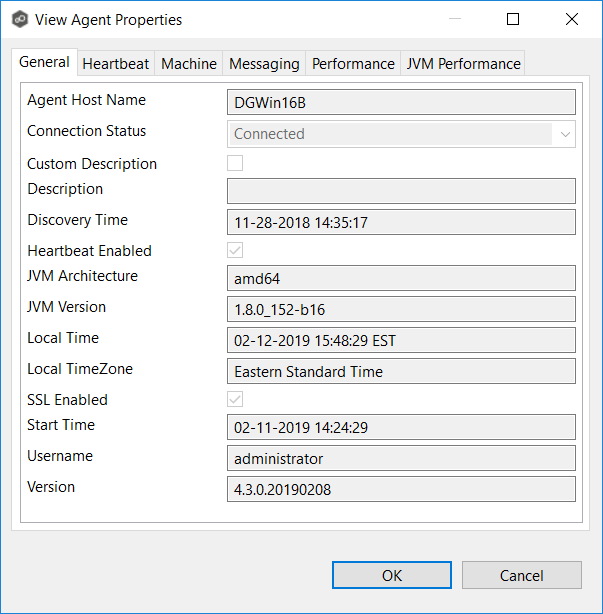Toggle the Heartbeat Enabled checkbox
603x614 pixels.
[235, 250]
